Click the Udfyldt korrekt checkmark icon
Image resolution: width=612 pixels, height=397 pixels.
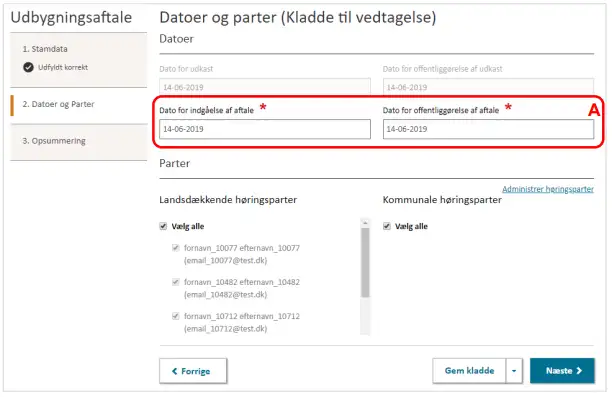[28, 67]
